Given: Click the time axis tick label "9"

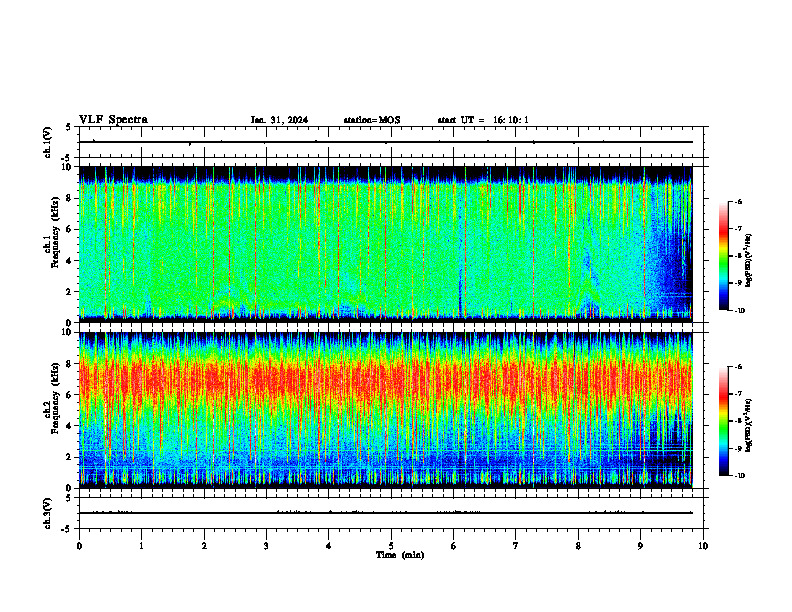Looking at the screenshot, I should [640, 546].
